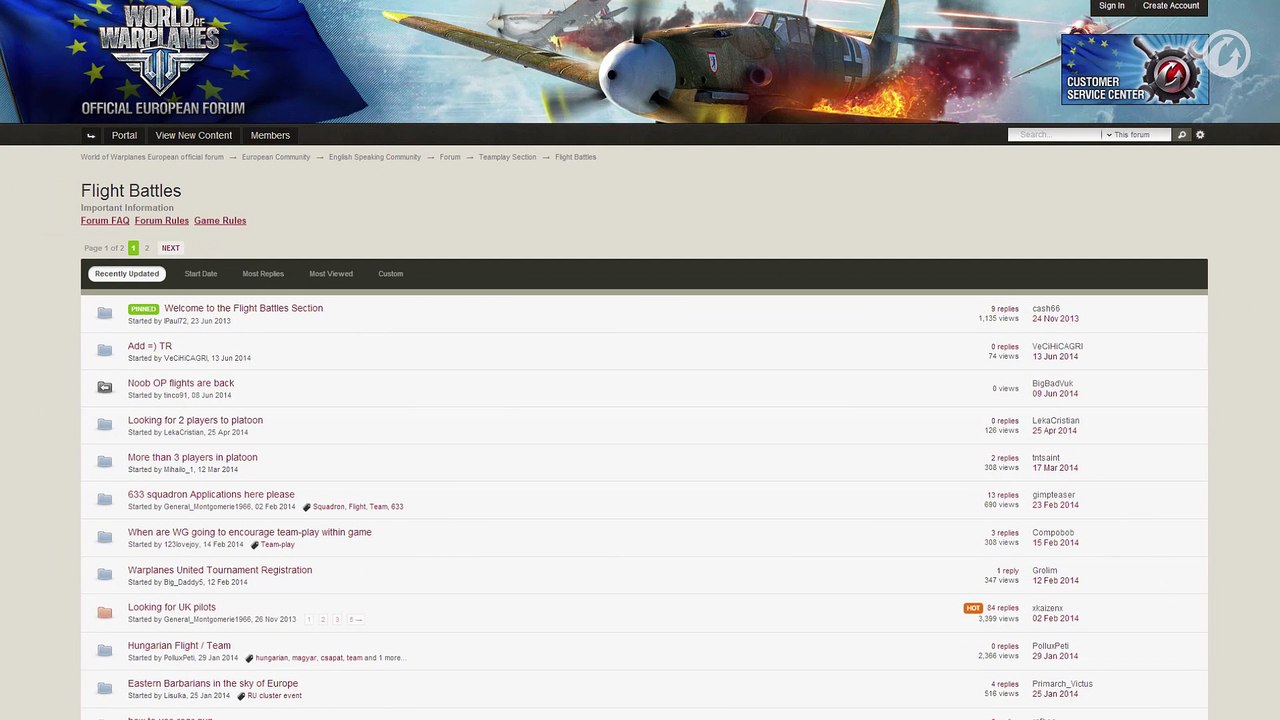Click tag icon next to RU cluster event
This screenshot has width=1280, height=720.
point(241,696)
